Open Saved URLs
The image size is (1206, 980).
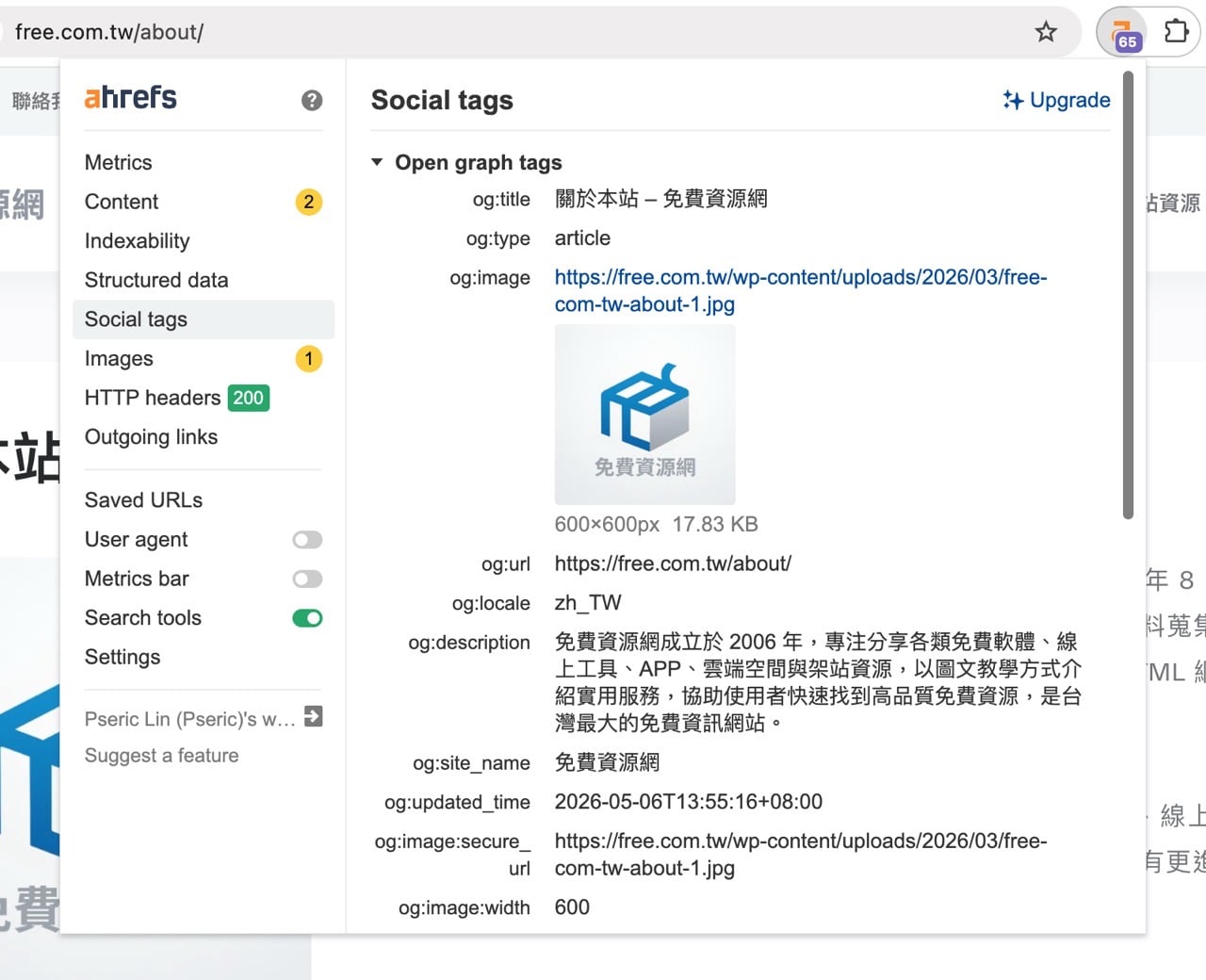[143, 500]
